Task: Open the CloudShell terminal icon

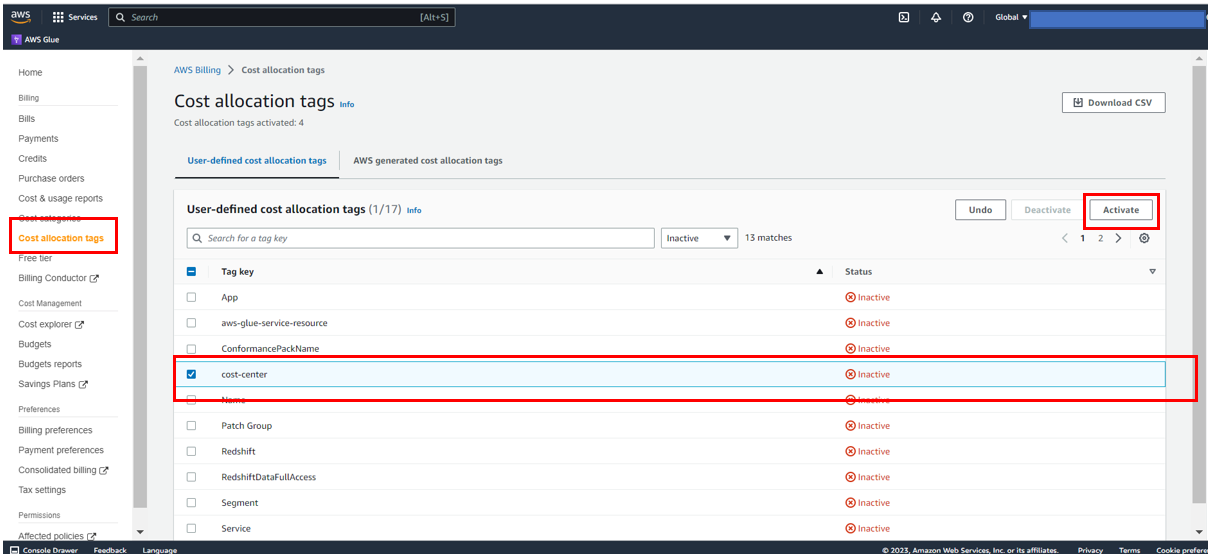Action: point(904,17)
